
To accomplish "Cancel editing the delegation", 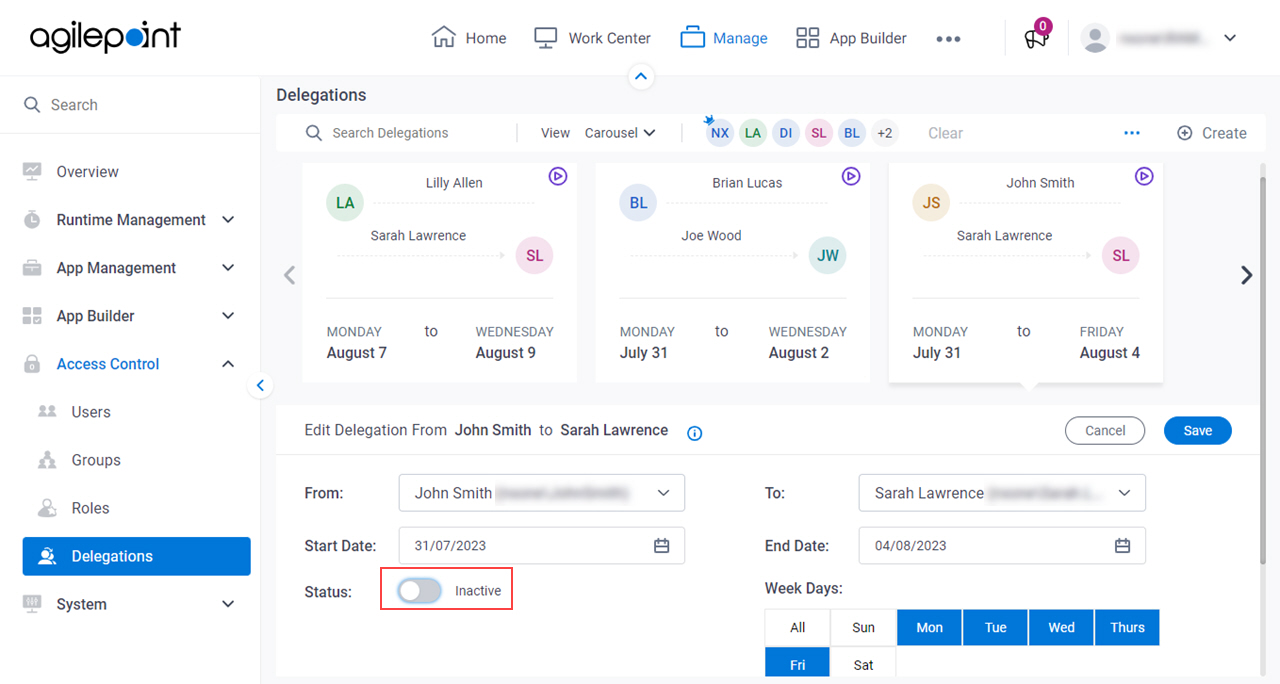I will [x=1105, y=431].
